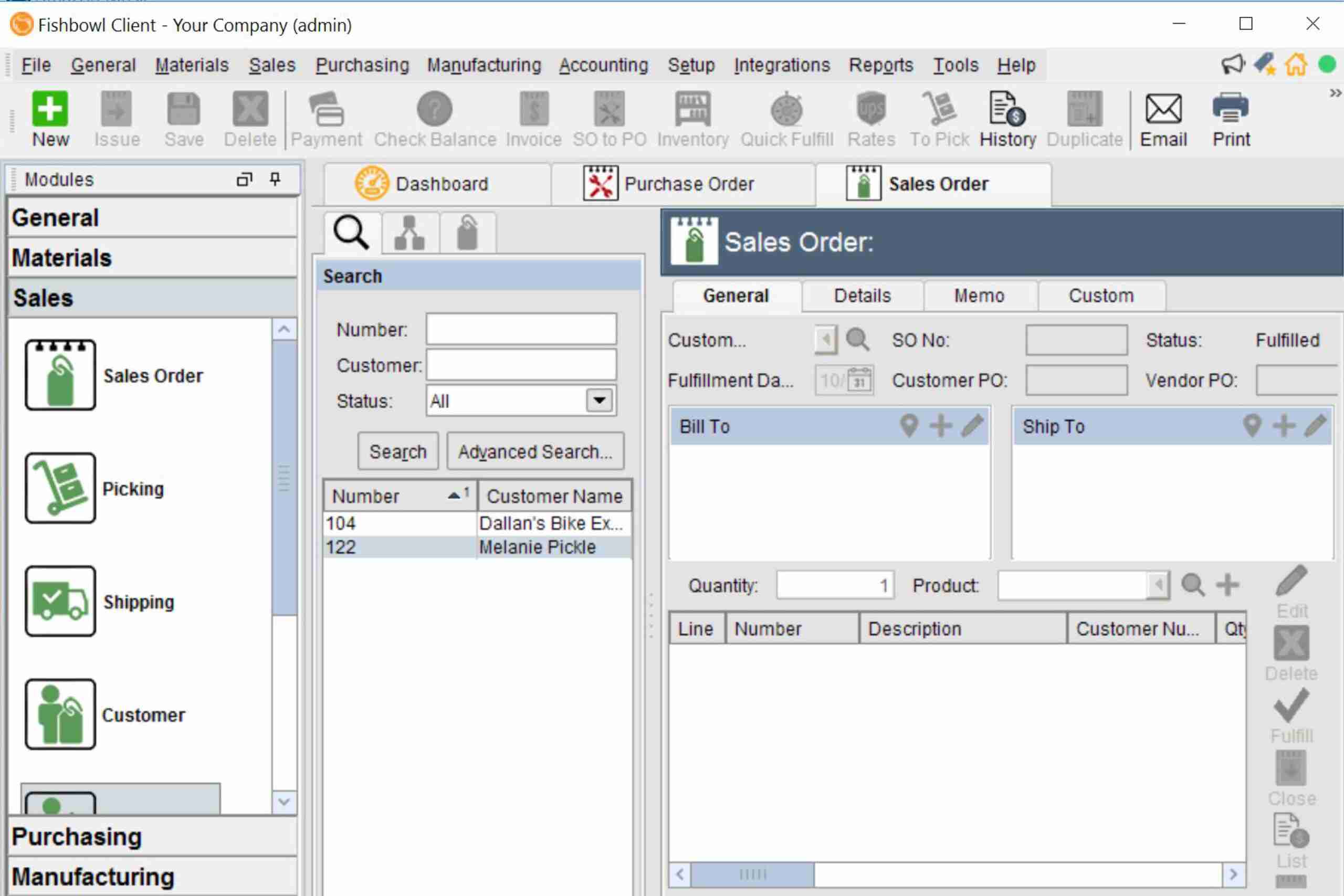Open the Fulfillment Date calendar picker
Image resolution: width=1344 pixels, height=896 pixels.
[x=859, y=380]
